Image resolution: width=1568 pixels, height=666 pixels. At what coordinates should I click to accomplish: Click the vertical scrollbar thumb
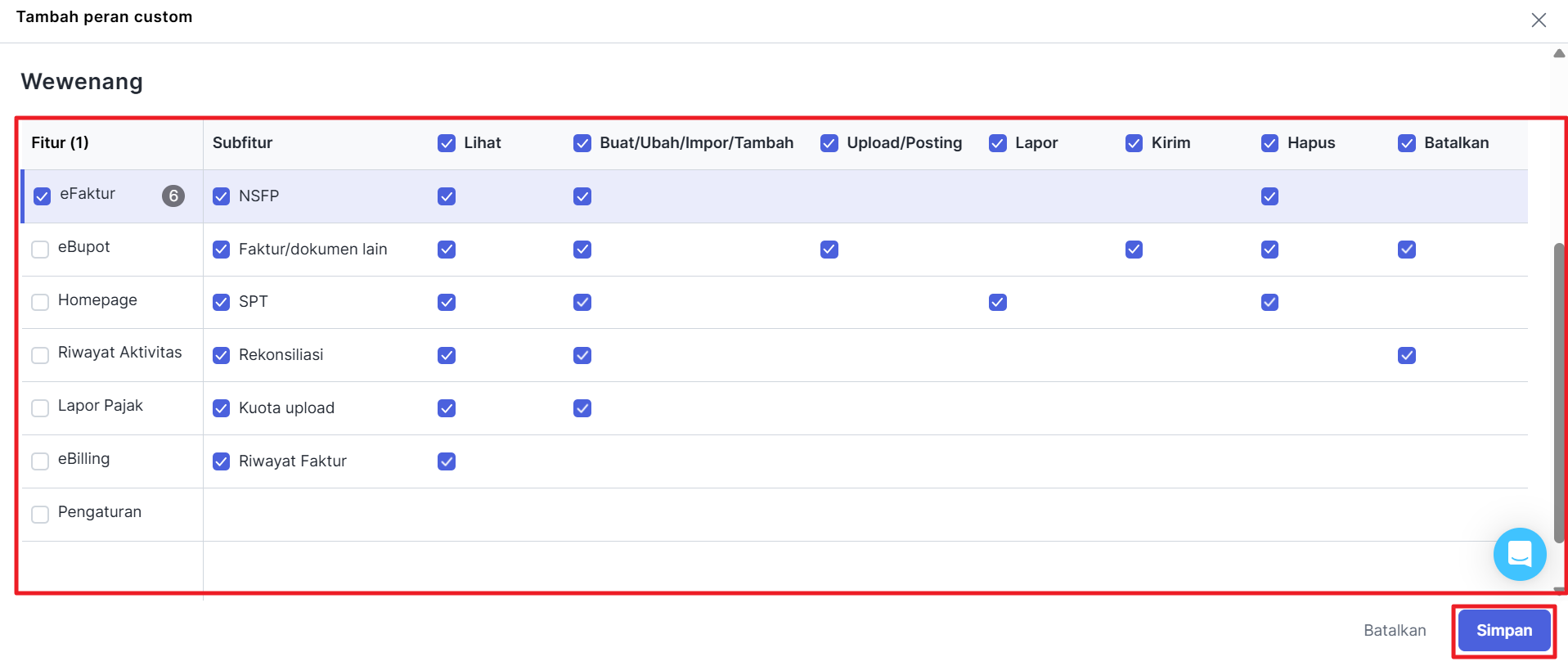pos(1559,393)
